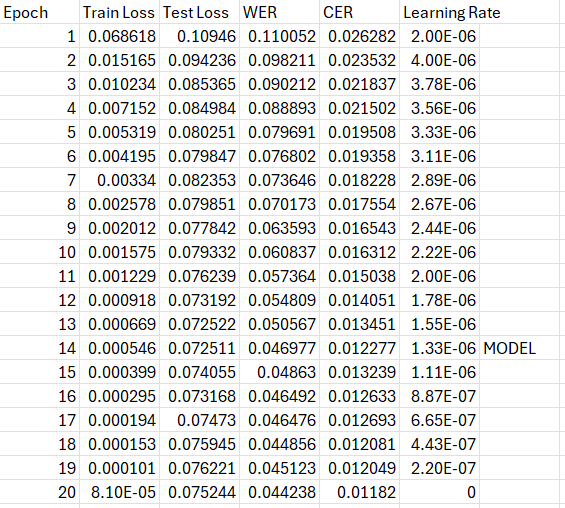565x508 pixels.
Task: Select WER value 0.044856
Action: [279, 444]
